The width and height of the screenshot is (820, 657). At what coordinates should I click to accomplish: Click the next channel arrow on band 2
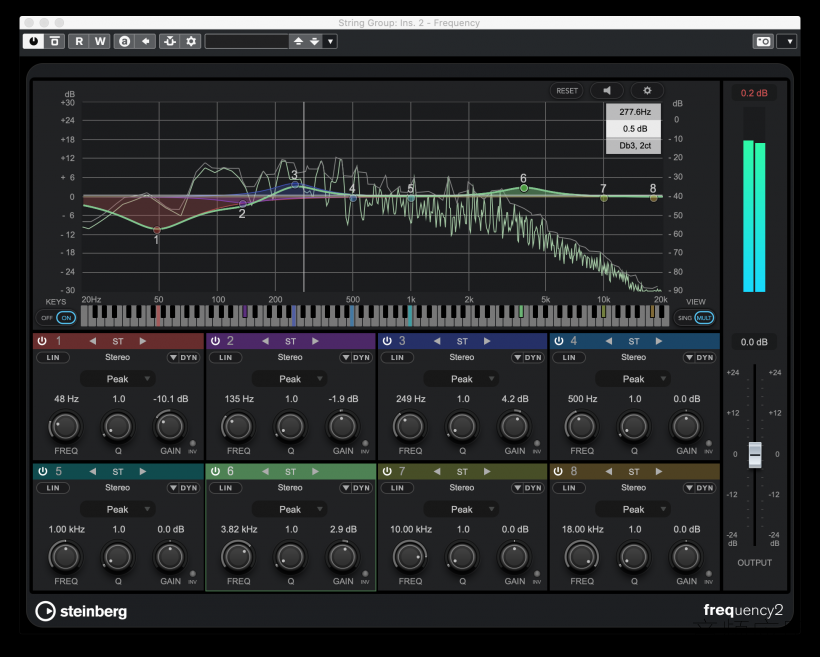coord(315,341)
